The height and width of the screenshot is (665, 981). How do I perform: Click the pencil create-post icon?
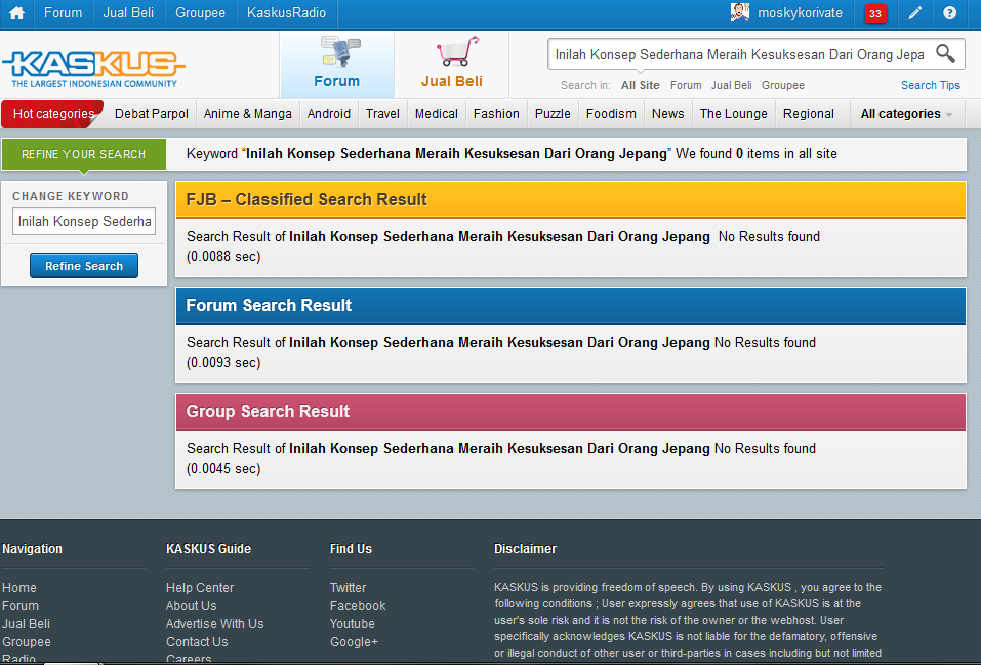point(915,13)
